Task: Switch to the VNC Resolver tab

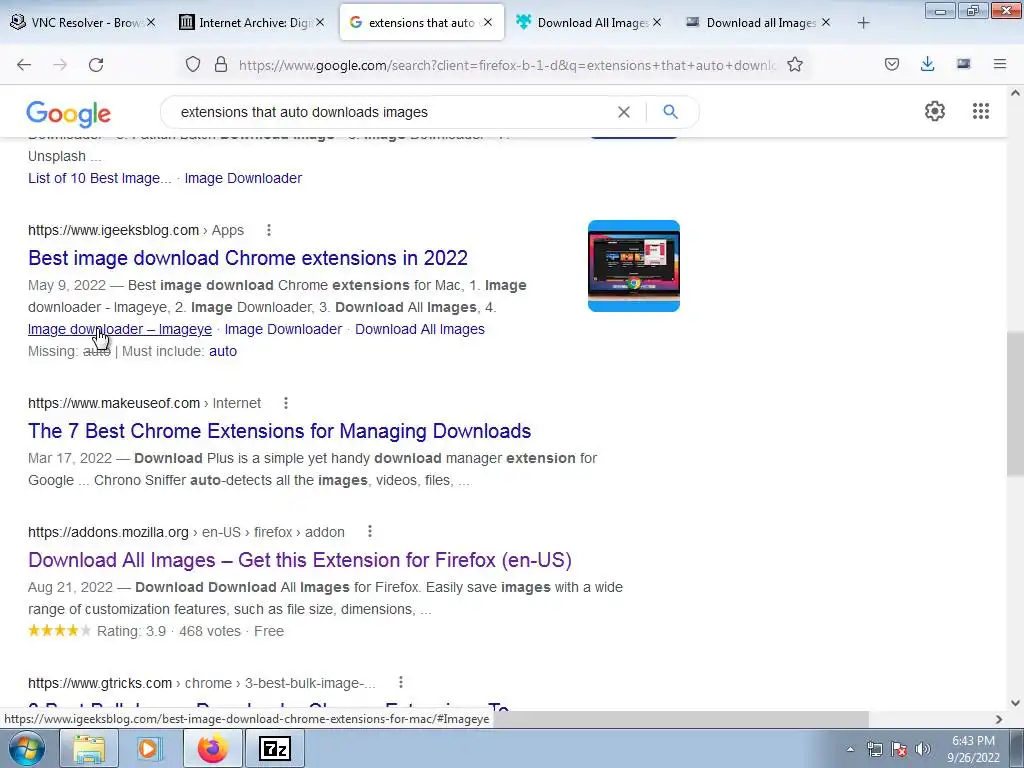Action: [x=82, y=22]
